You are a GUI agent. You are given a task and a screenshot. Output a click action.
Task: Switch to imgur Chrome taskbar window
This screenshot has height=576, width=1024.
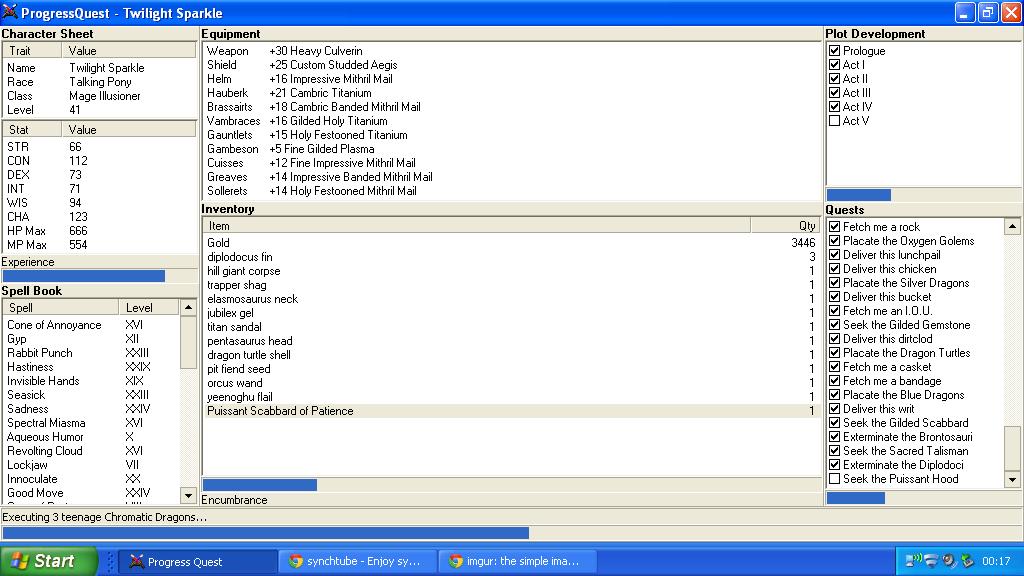(x=517, y=562)
